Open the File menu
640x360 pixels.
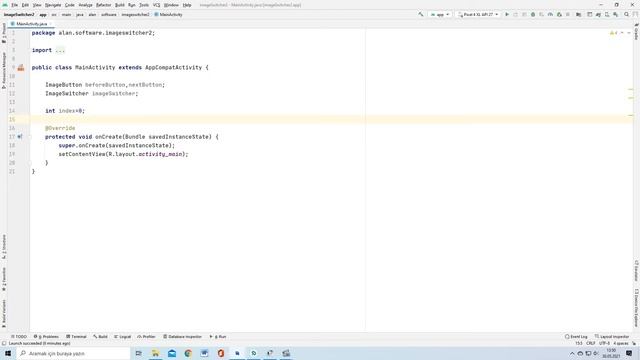tap(14, 5)
